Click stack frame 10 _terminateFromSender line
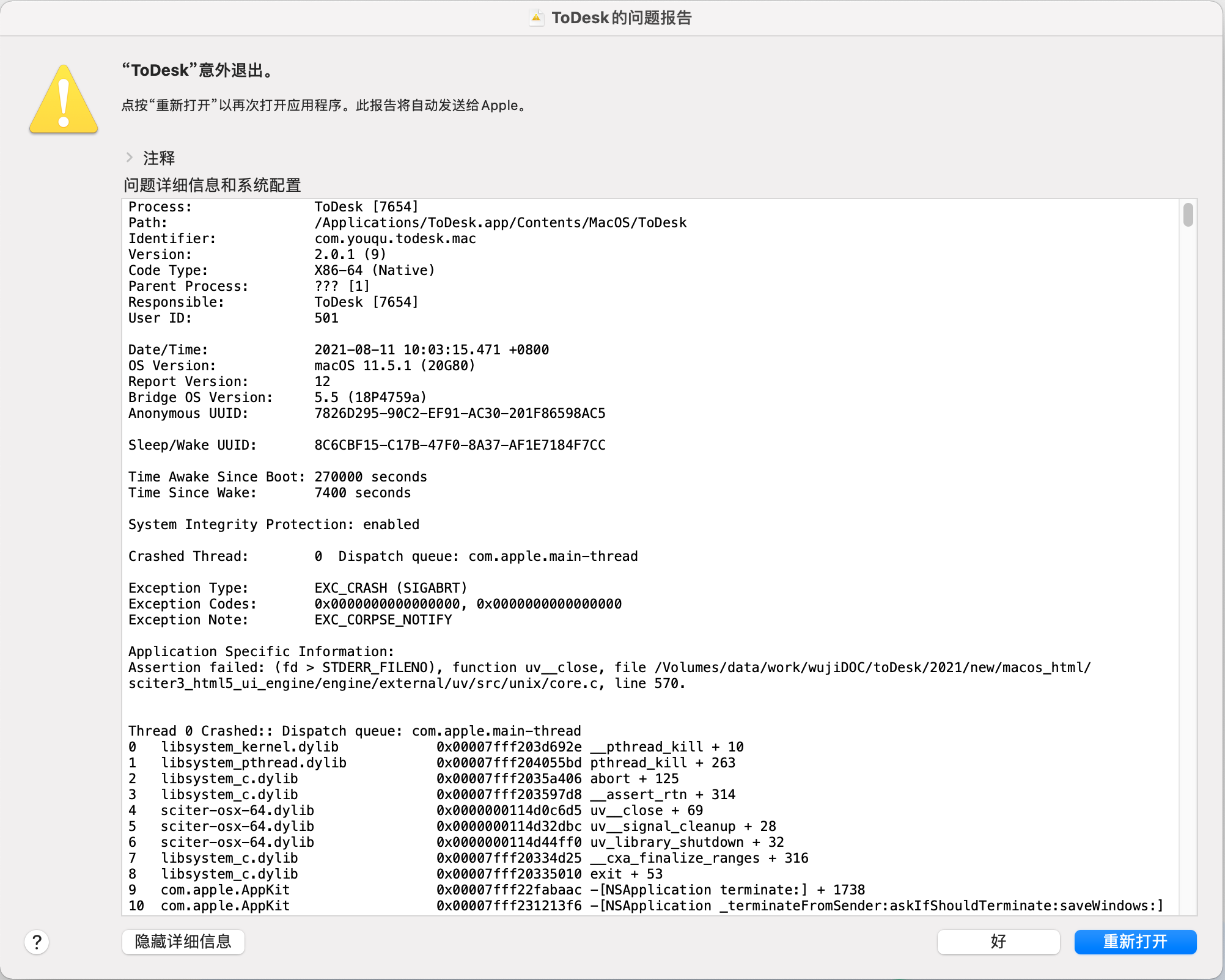Screen dimensions: 1225x980 click(646, 905)
